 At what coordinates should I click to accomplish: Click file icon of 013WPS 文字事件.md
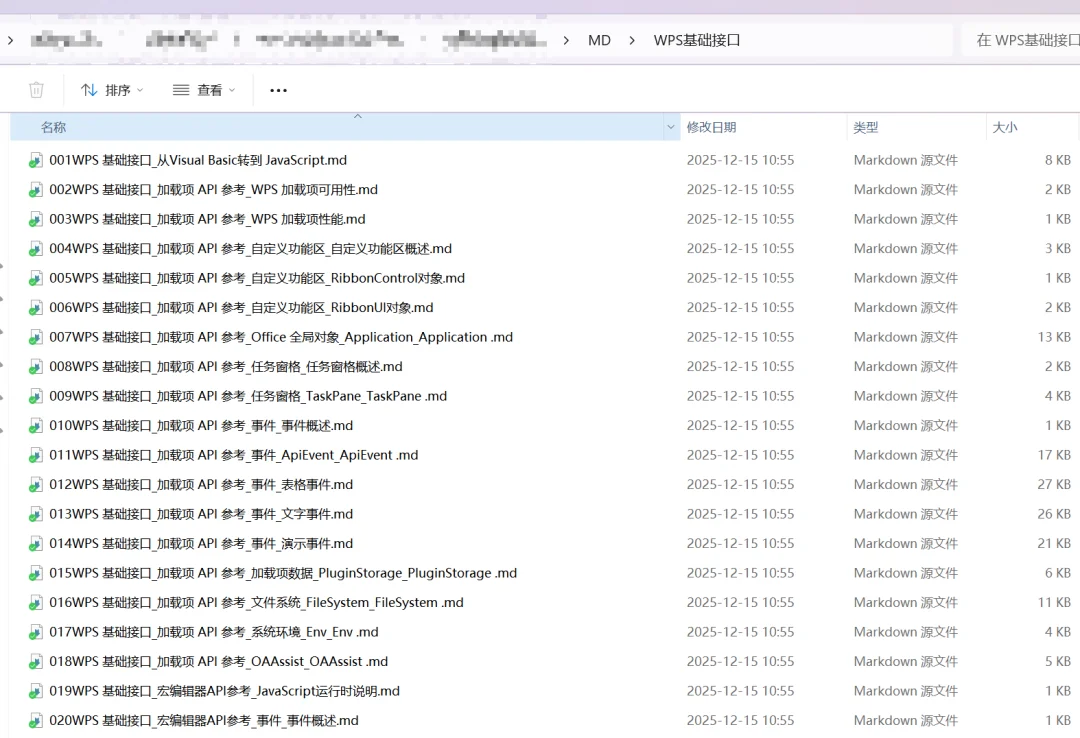point(36,515)
